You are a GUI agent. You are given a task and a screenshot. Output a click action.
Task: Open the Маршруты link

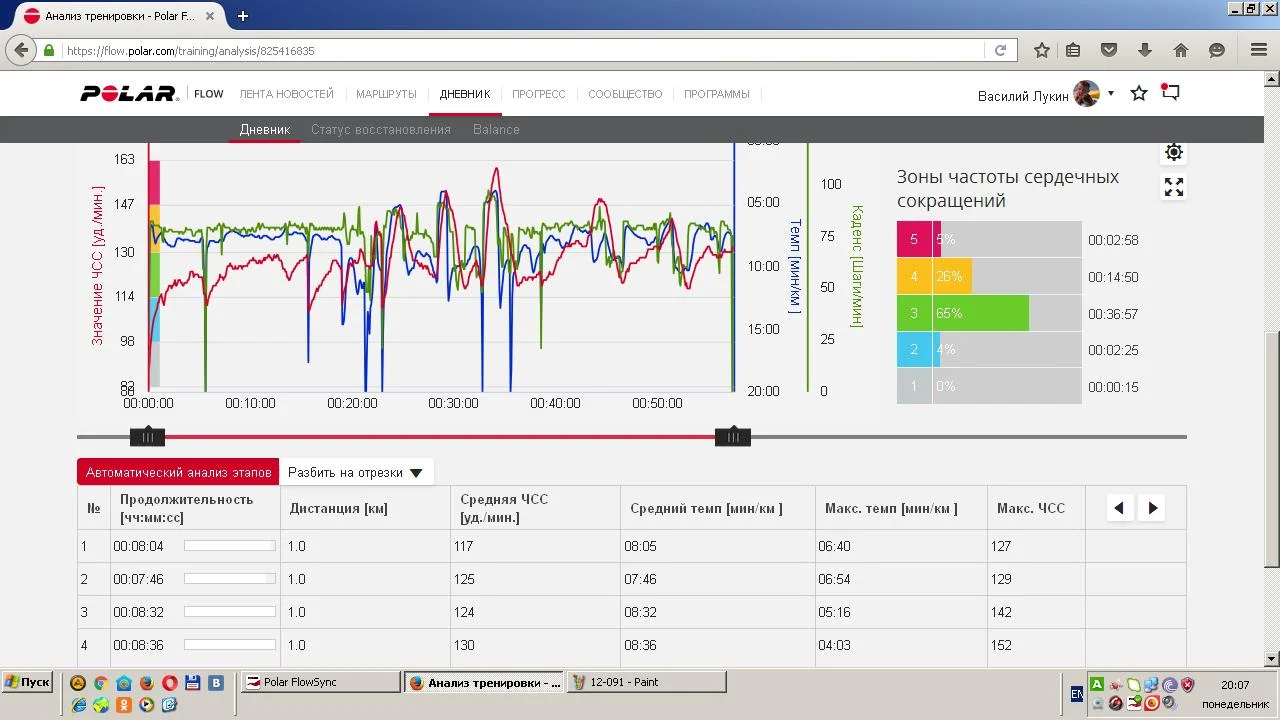click(386, 94)
